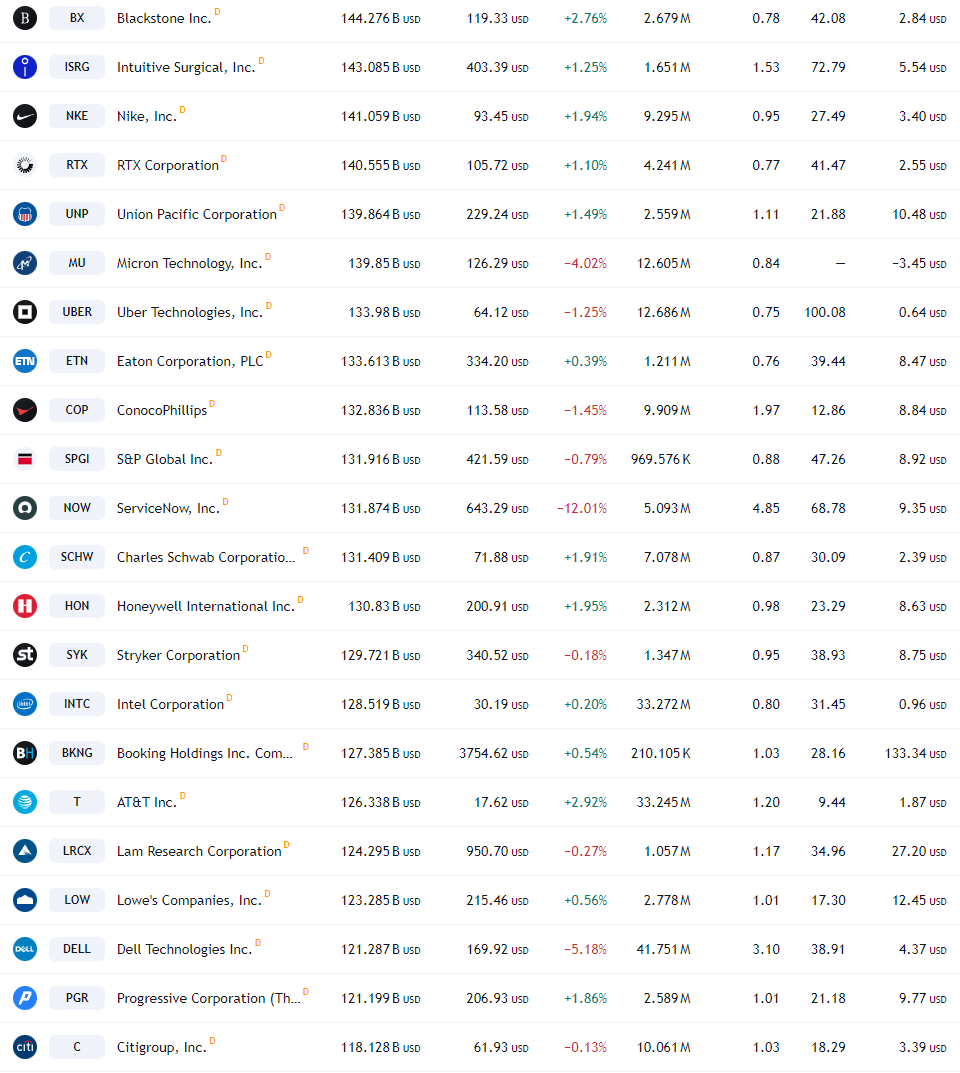Select Booking Holdings price 3754.62 USD
This screenshot has width=960, height=1073.
[493, 753]
